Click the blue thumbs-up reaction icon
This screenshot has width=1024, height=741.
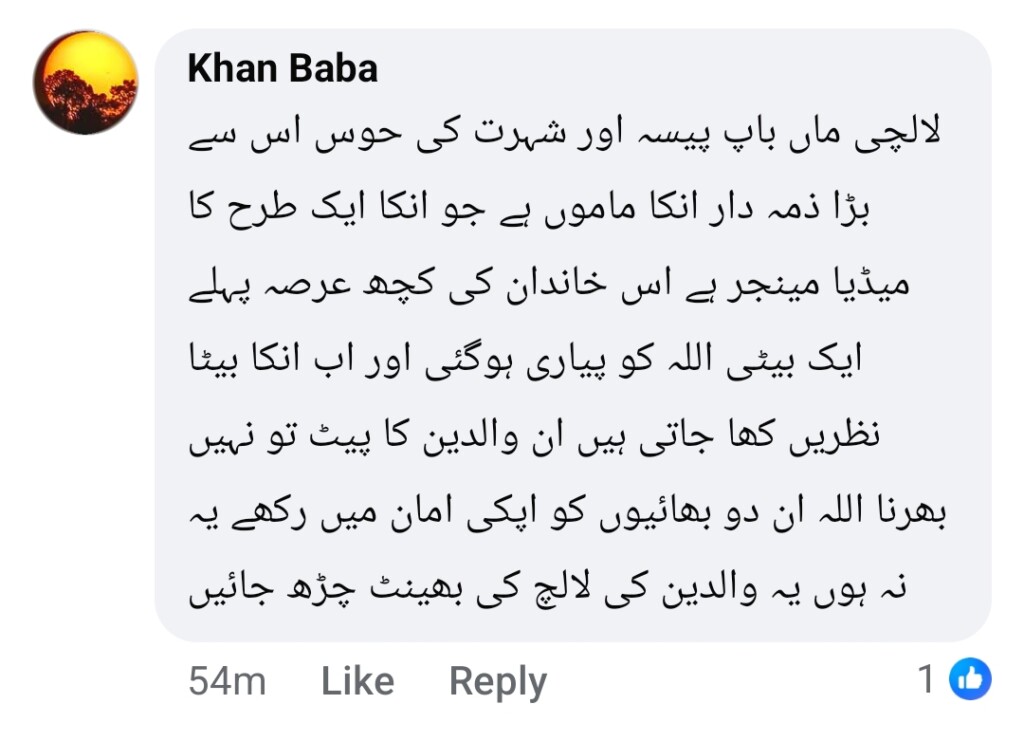click(x=969, y=680)
